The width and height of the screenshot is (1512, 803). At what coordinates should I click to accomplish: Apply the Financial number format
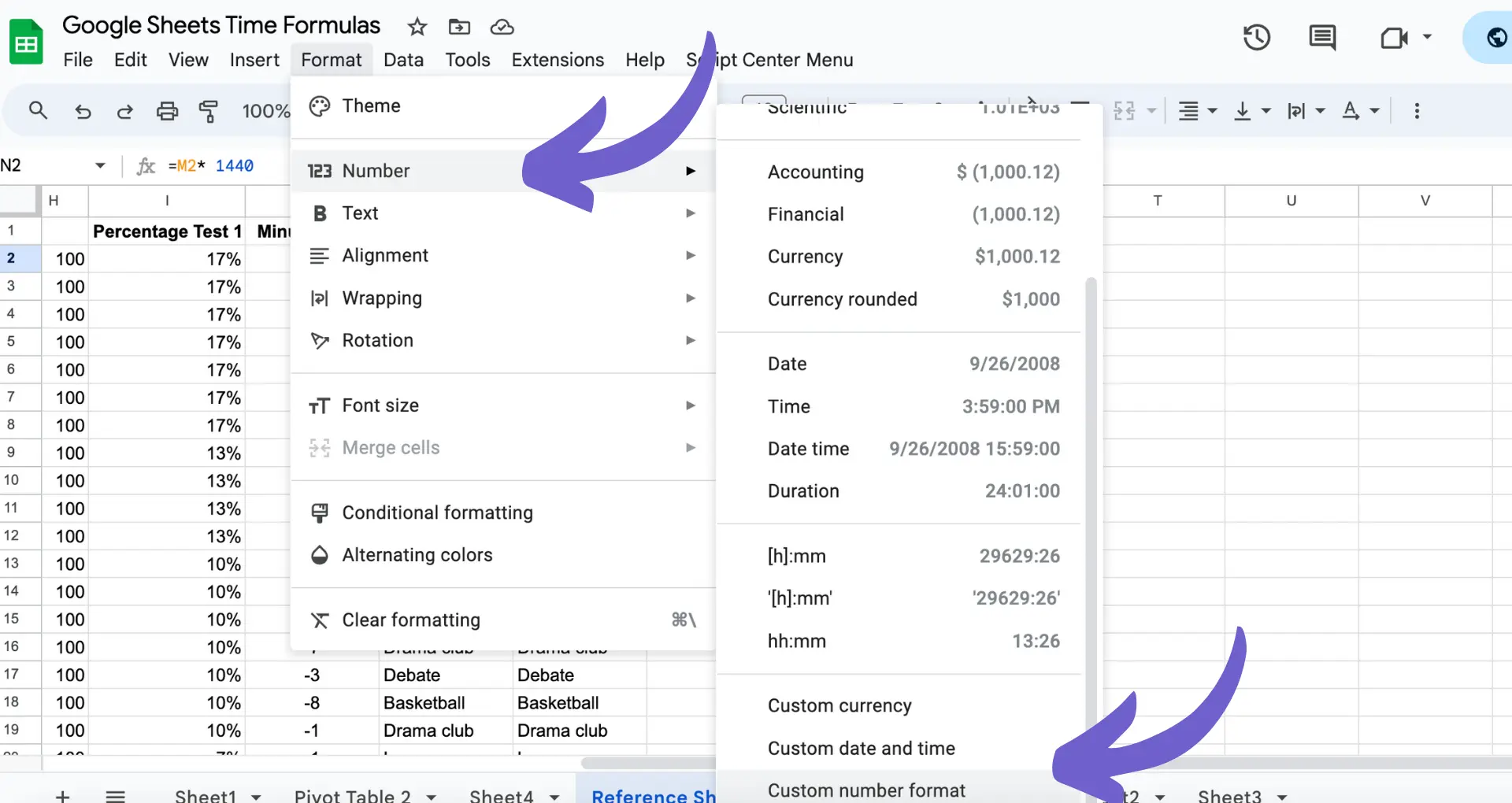coord(901,214)
